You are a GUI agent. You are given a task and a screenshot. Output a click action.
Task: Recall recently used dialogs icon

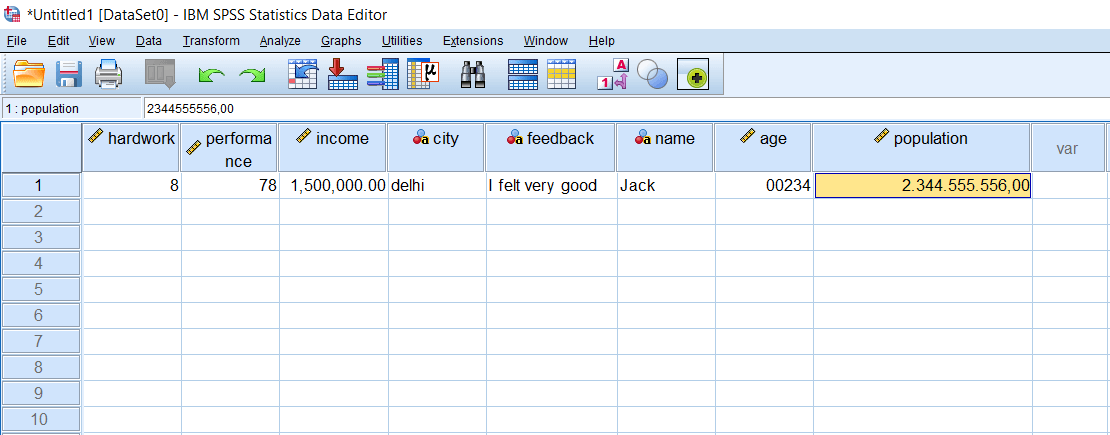pos(159,74)
